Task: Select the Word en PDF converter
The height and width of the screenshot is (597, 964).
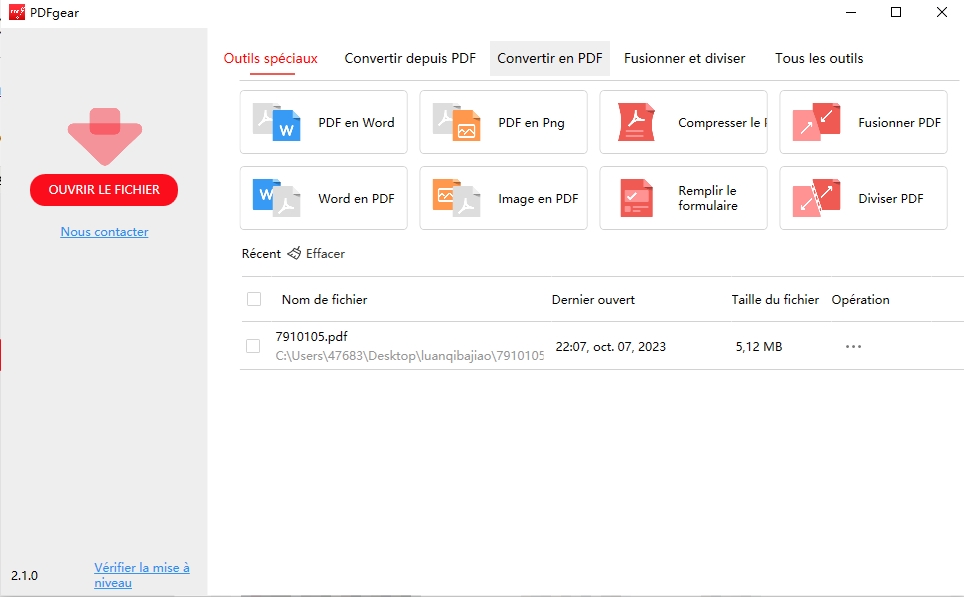Action: [x=322, y=198]
